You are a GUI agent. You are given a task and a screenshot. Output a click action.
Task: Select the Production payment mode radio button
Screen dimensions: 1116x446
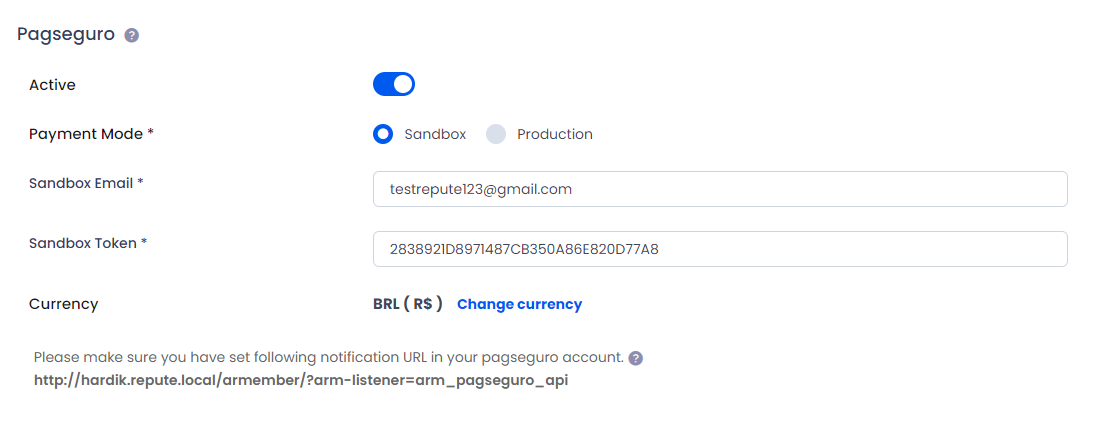[496, 134]
